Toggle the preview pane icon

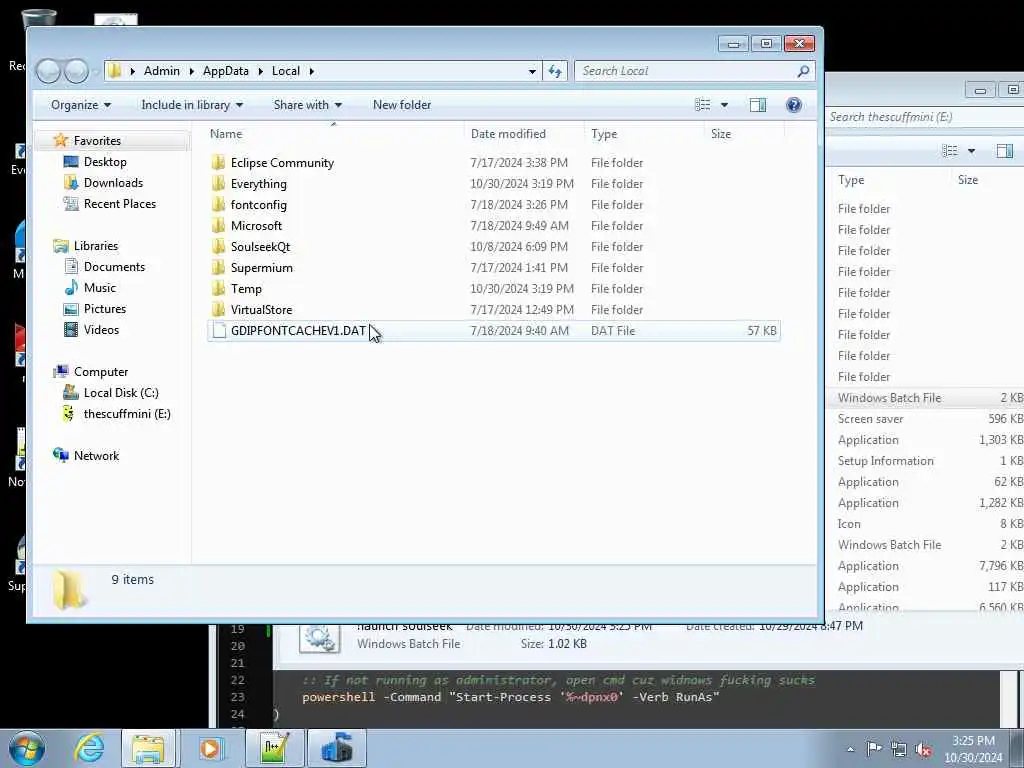[x=758, y=105]
